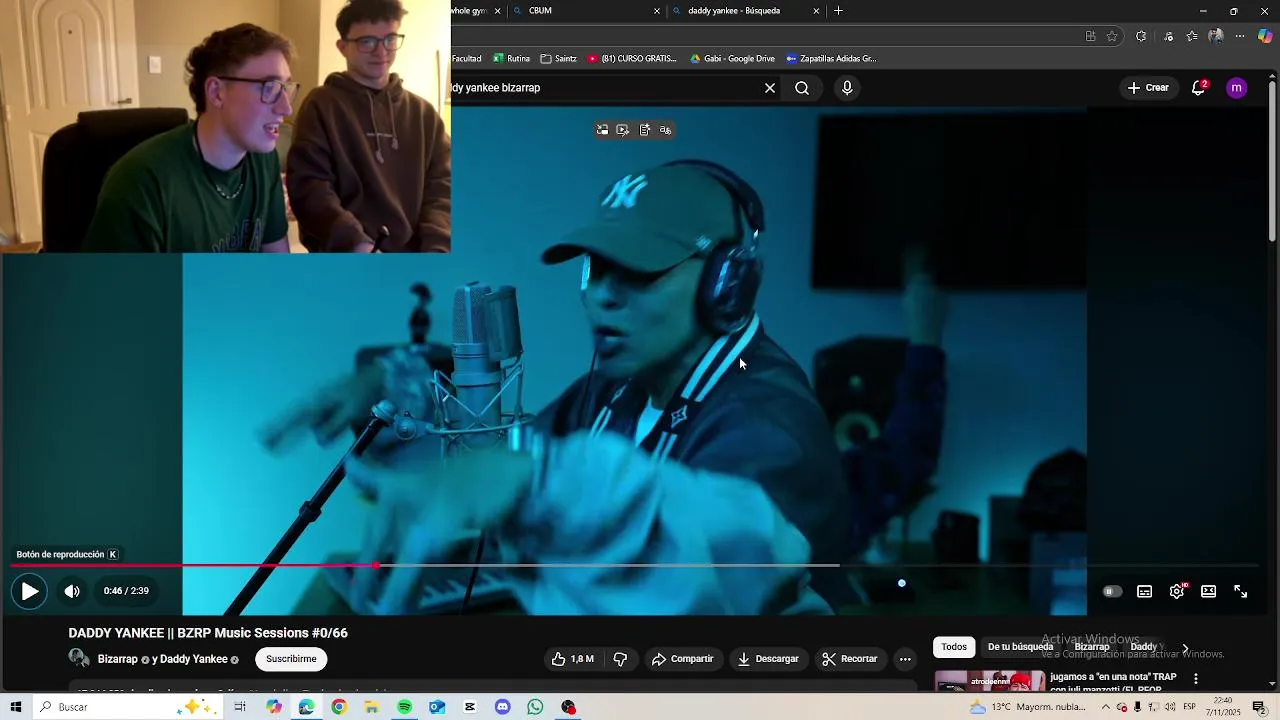Screen dimensions: 1280x720
Task: Show hidden system tray icons
Action: (1106, 707)
